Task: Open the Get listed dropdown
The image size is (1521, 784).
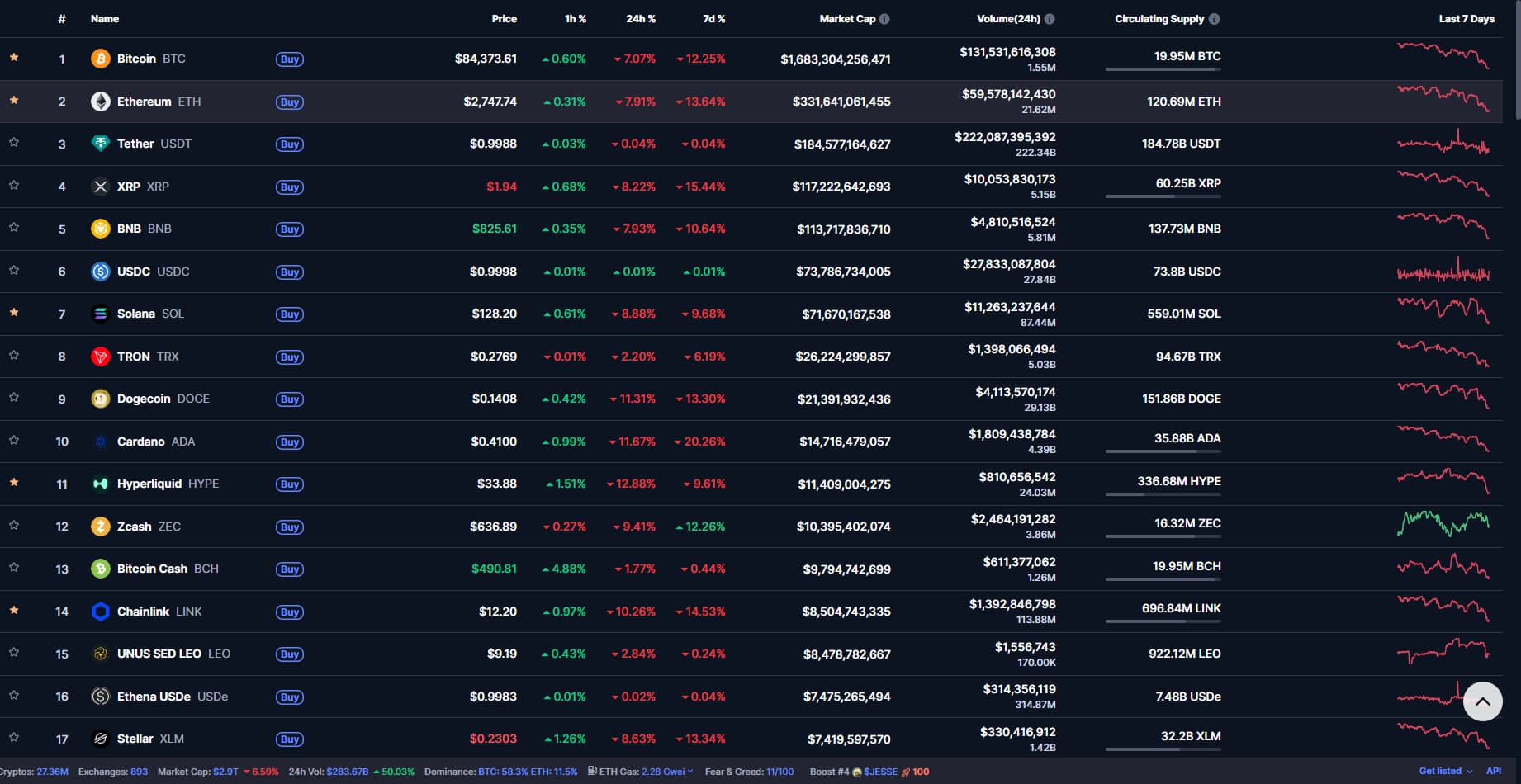Action: click(1445, 771)
